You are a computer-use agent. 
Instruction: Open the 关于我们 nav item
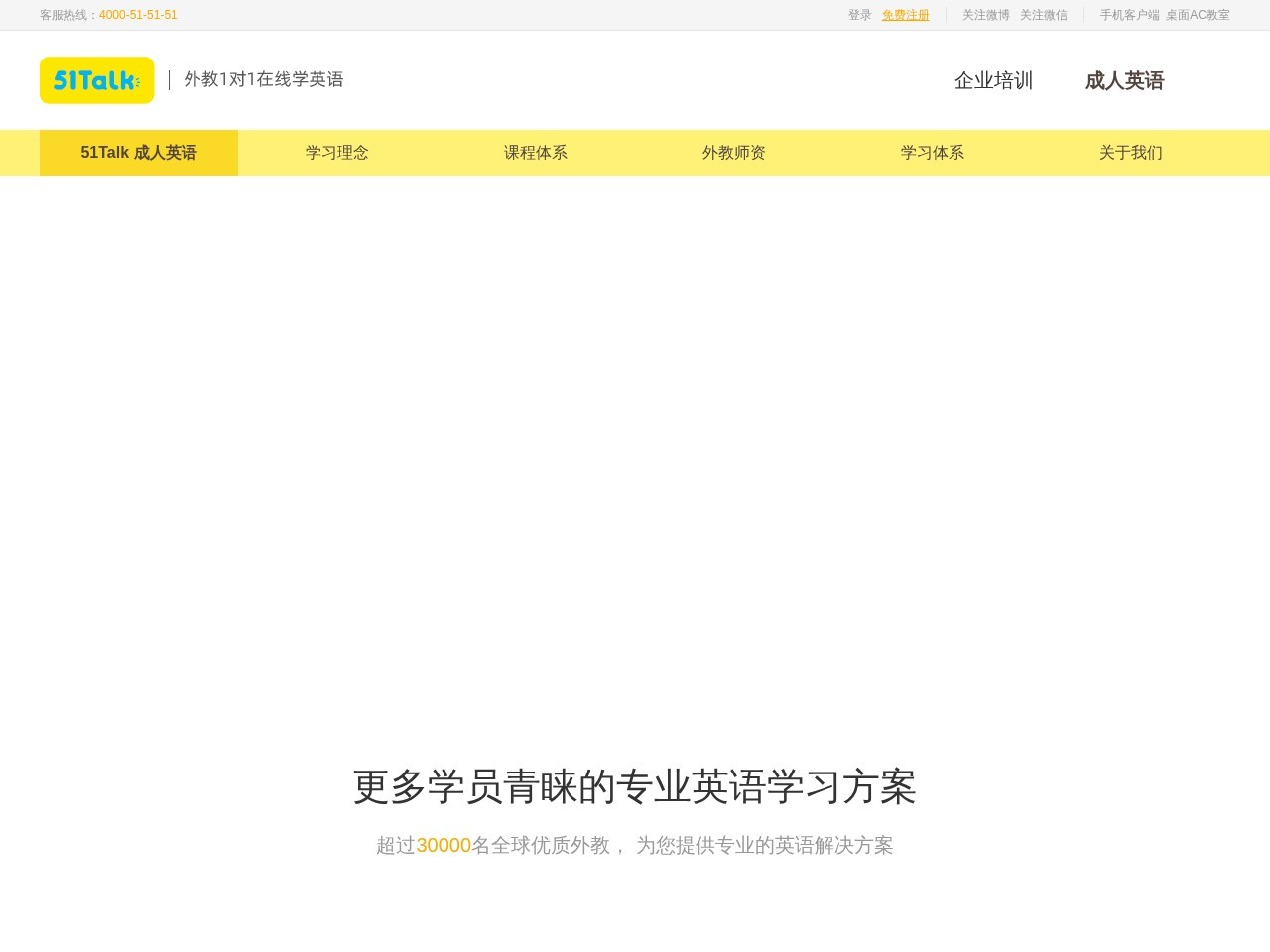click(x=1131, y=153)
